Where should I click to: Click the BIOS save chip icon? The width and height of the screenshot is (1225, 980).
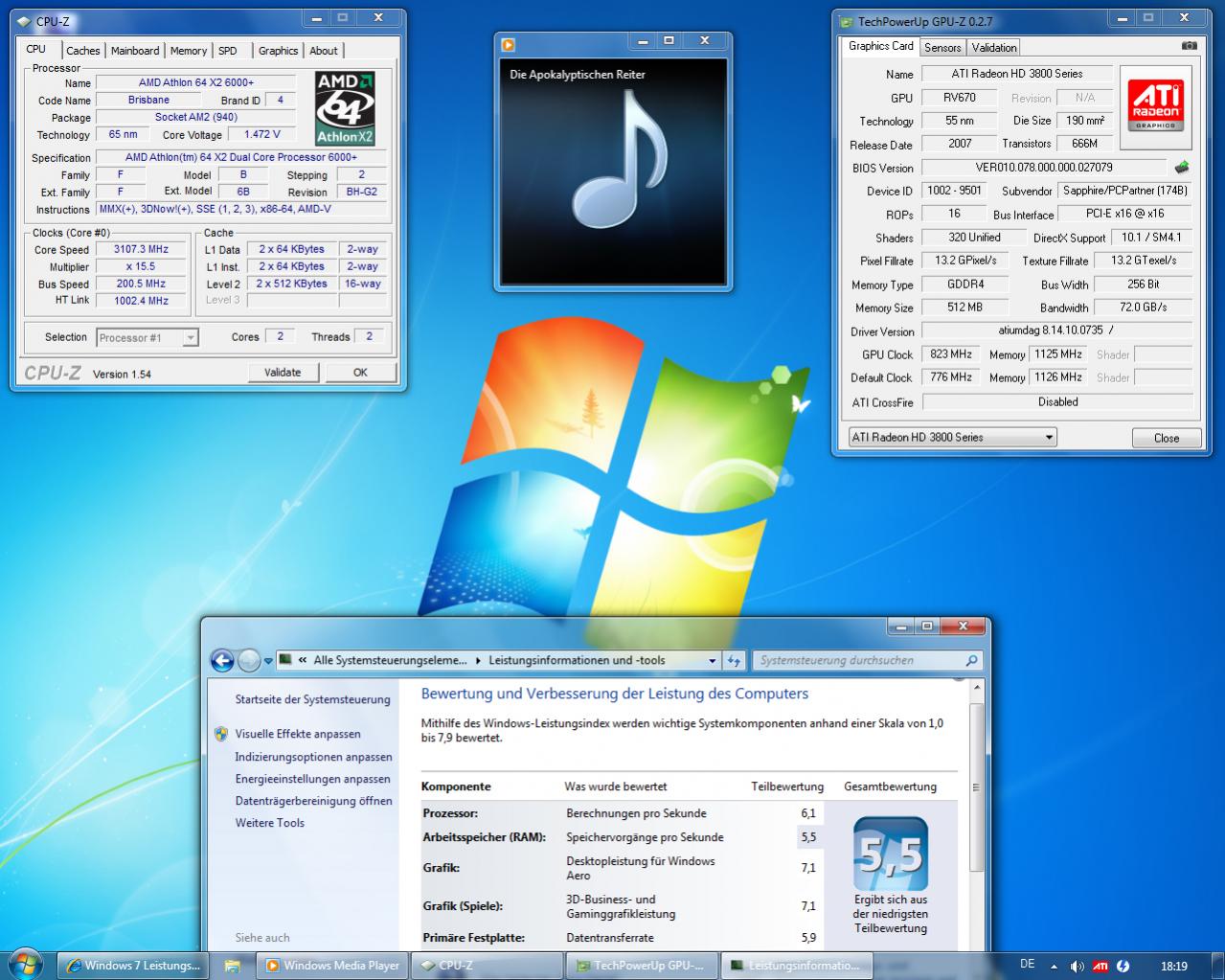[x=1182, y=168]
